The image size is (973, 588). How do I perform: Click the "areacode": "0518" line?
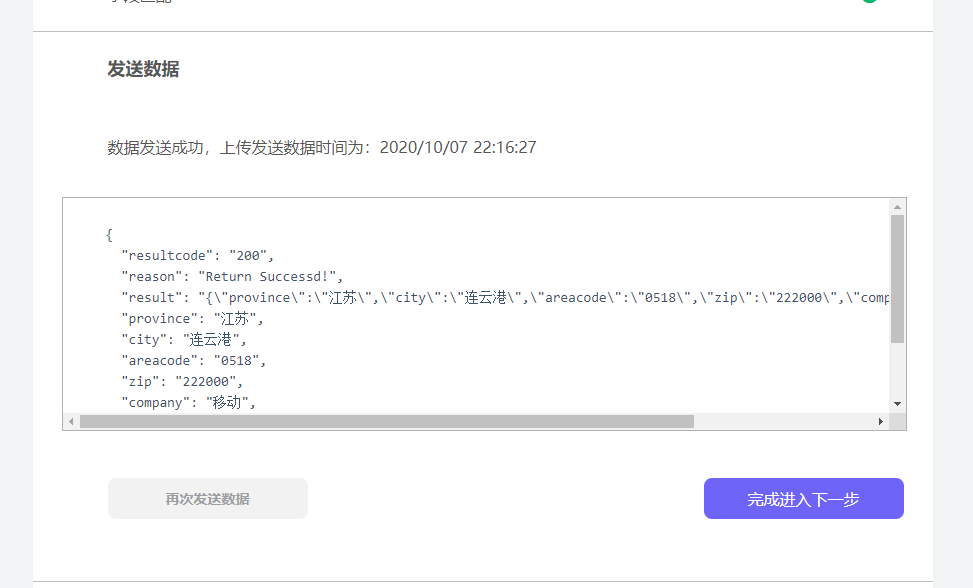click(194, 361)
